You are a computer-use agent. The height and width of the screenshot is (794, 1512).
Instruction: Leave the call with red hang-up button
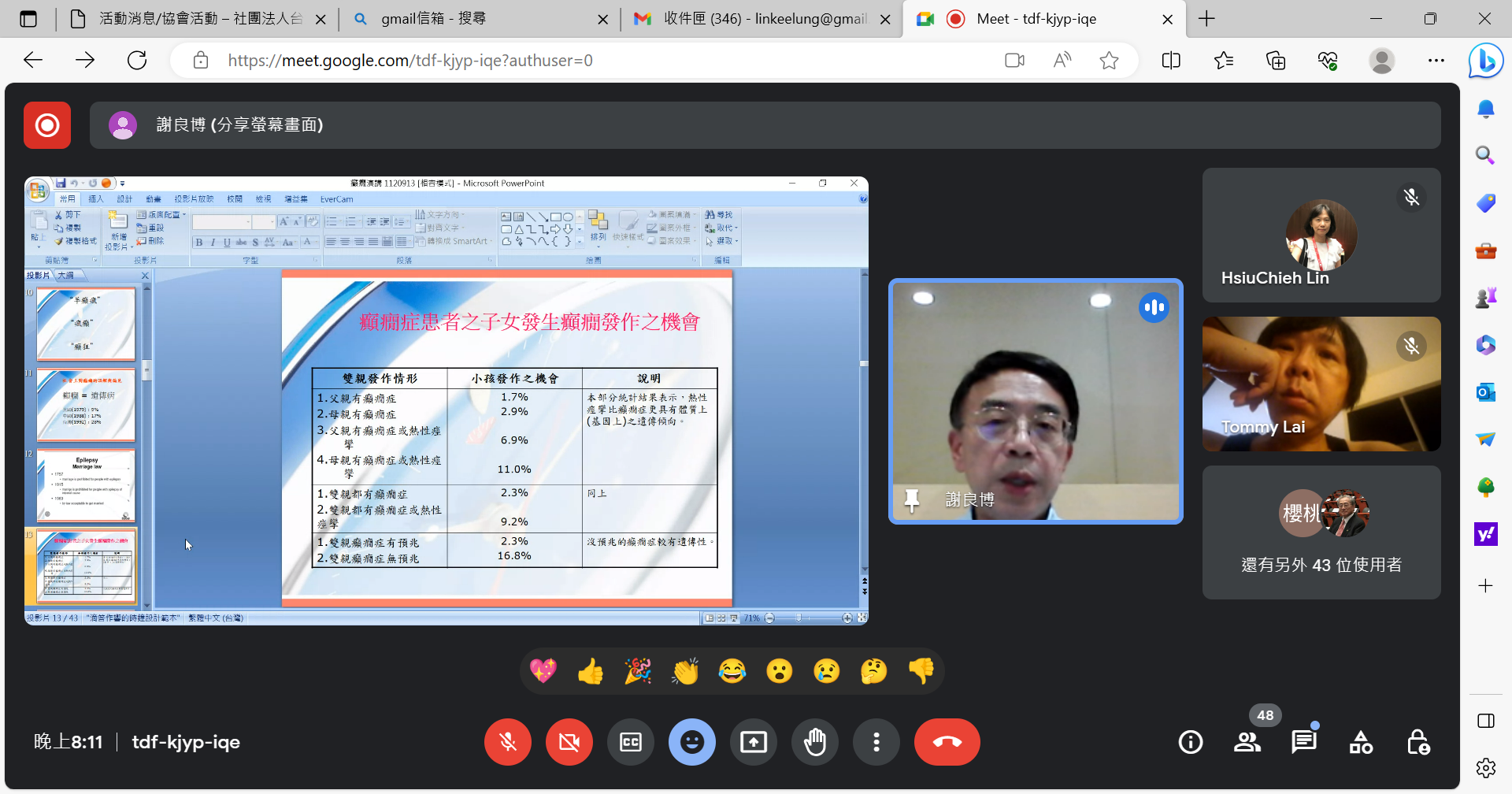click(x=947, y=742)
